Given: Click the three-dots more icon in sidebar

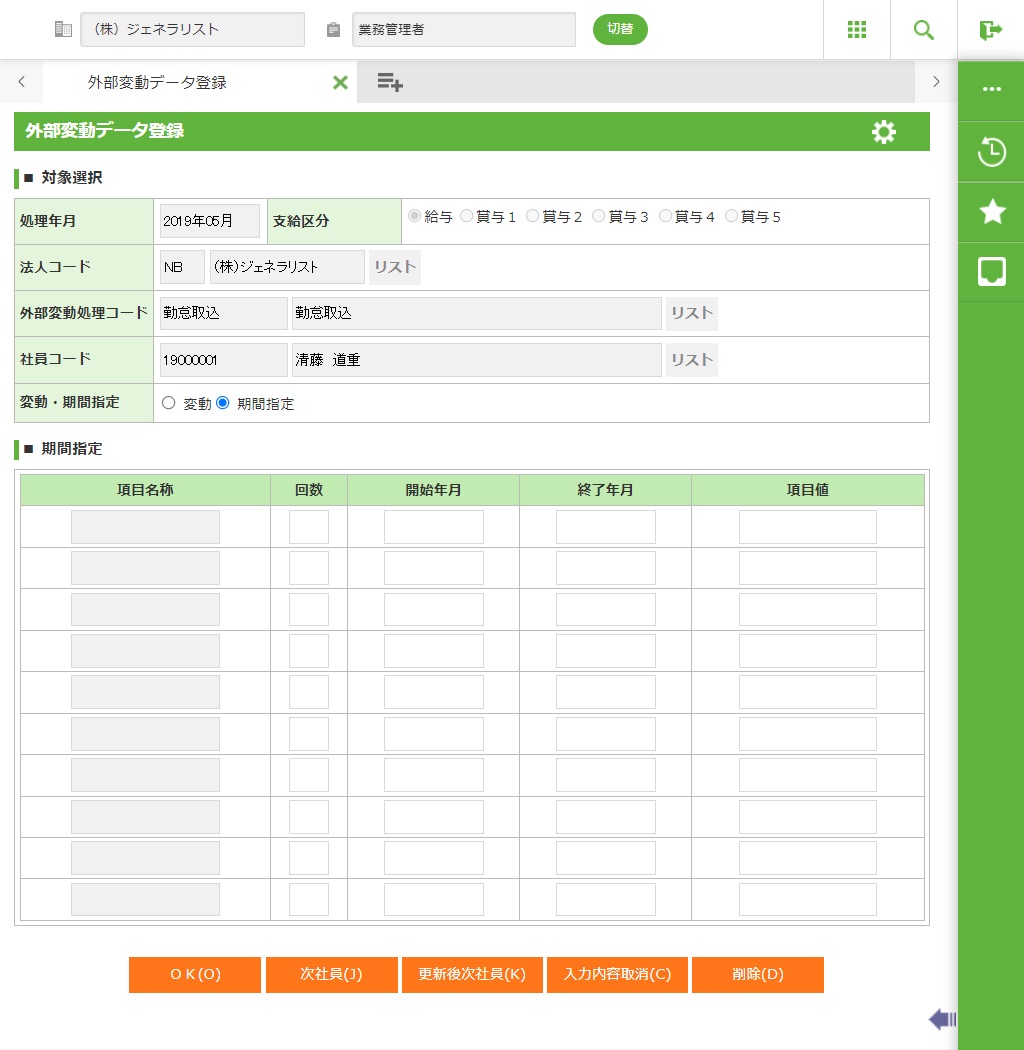Looking at the screenshot, I should (991, 89).
